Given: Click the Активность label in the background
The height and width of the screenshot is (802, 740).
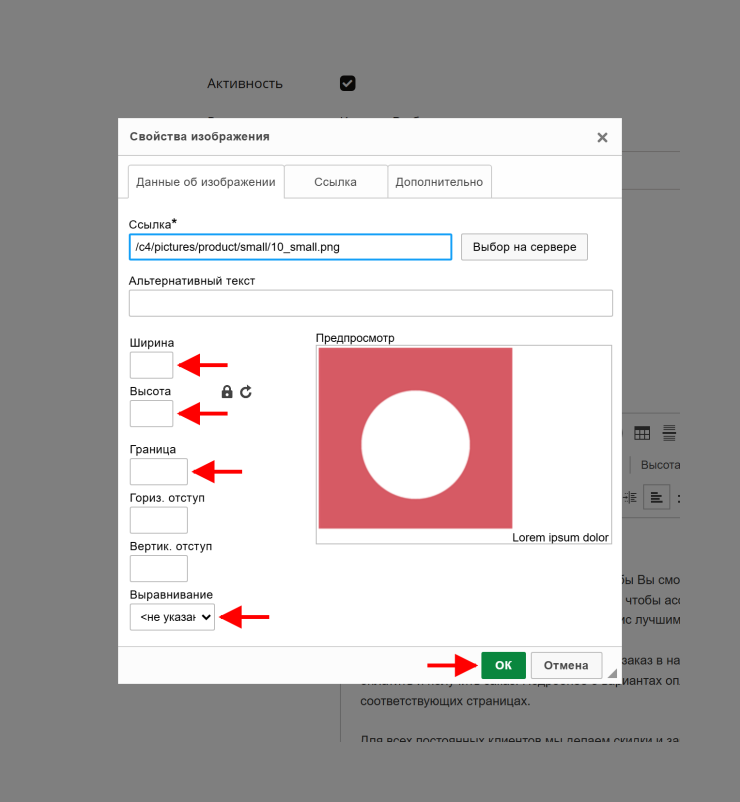Looking at the screenshot, I should point(244,83).
